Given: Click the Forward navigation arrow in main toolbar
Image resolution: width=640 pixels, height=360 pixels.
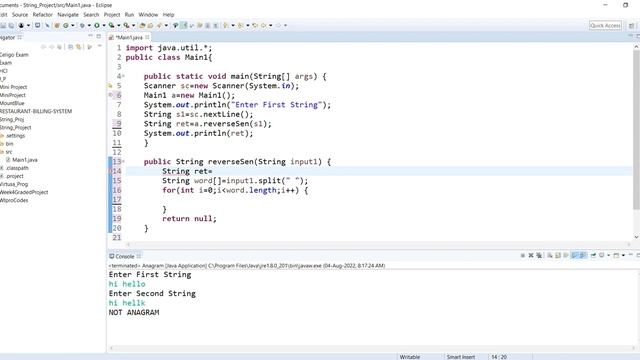Looking at the screenshot, I should pos(278,25).
